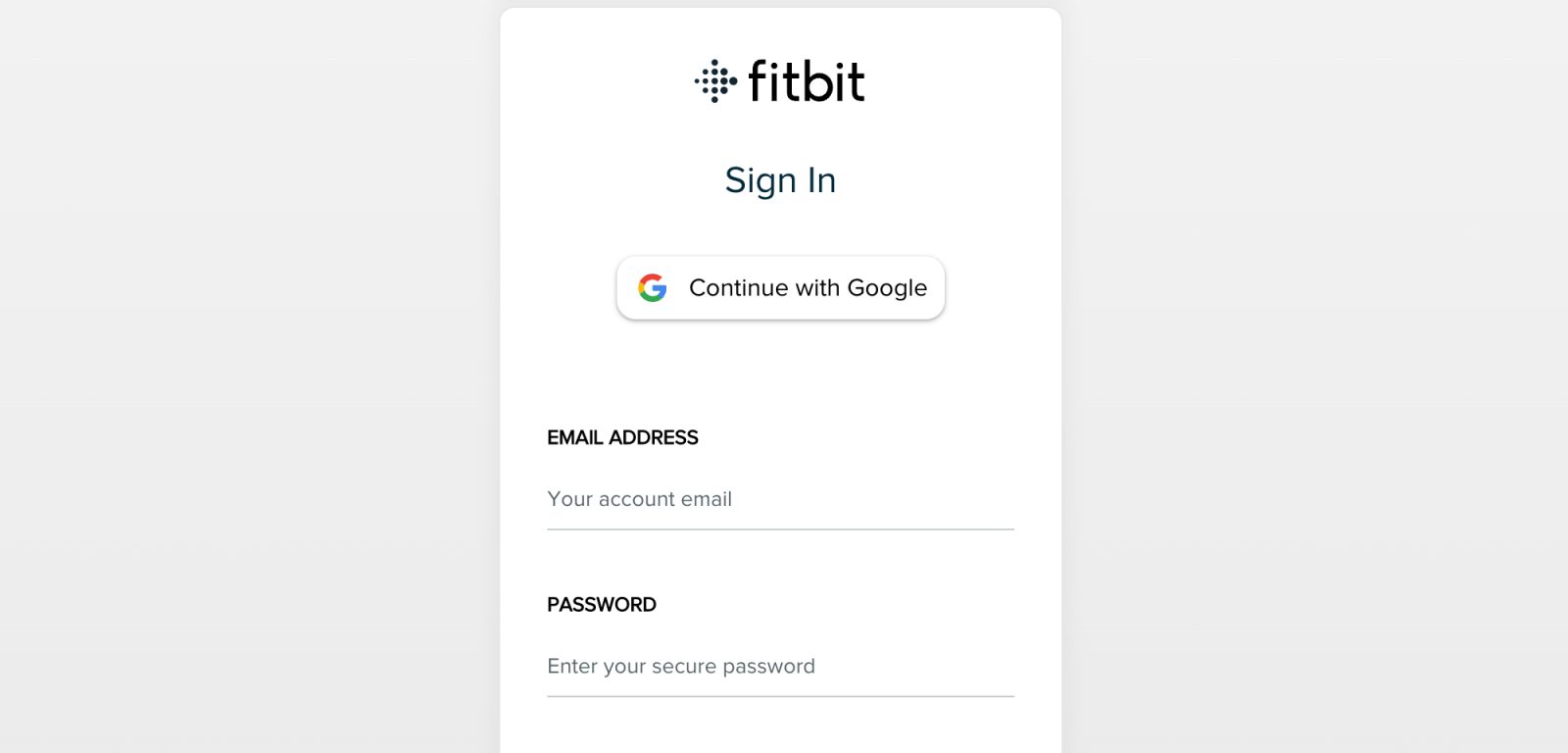Click the Sign In heading
Image resolution: width=1568 pixels, height=753 pixels.
780,180
